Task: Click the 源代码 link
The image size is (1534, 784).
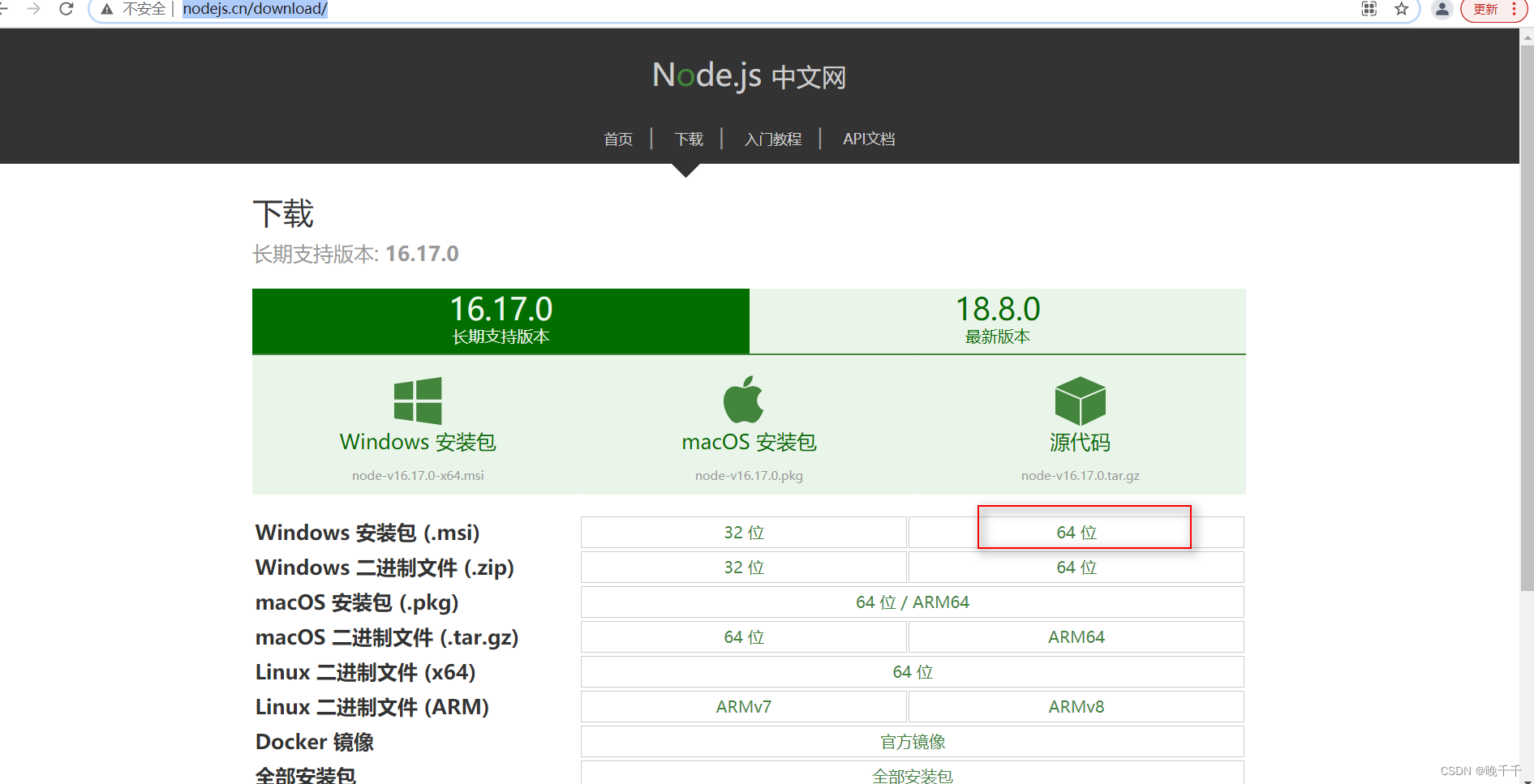Action: coord(1080,443)
